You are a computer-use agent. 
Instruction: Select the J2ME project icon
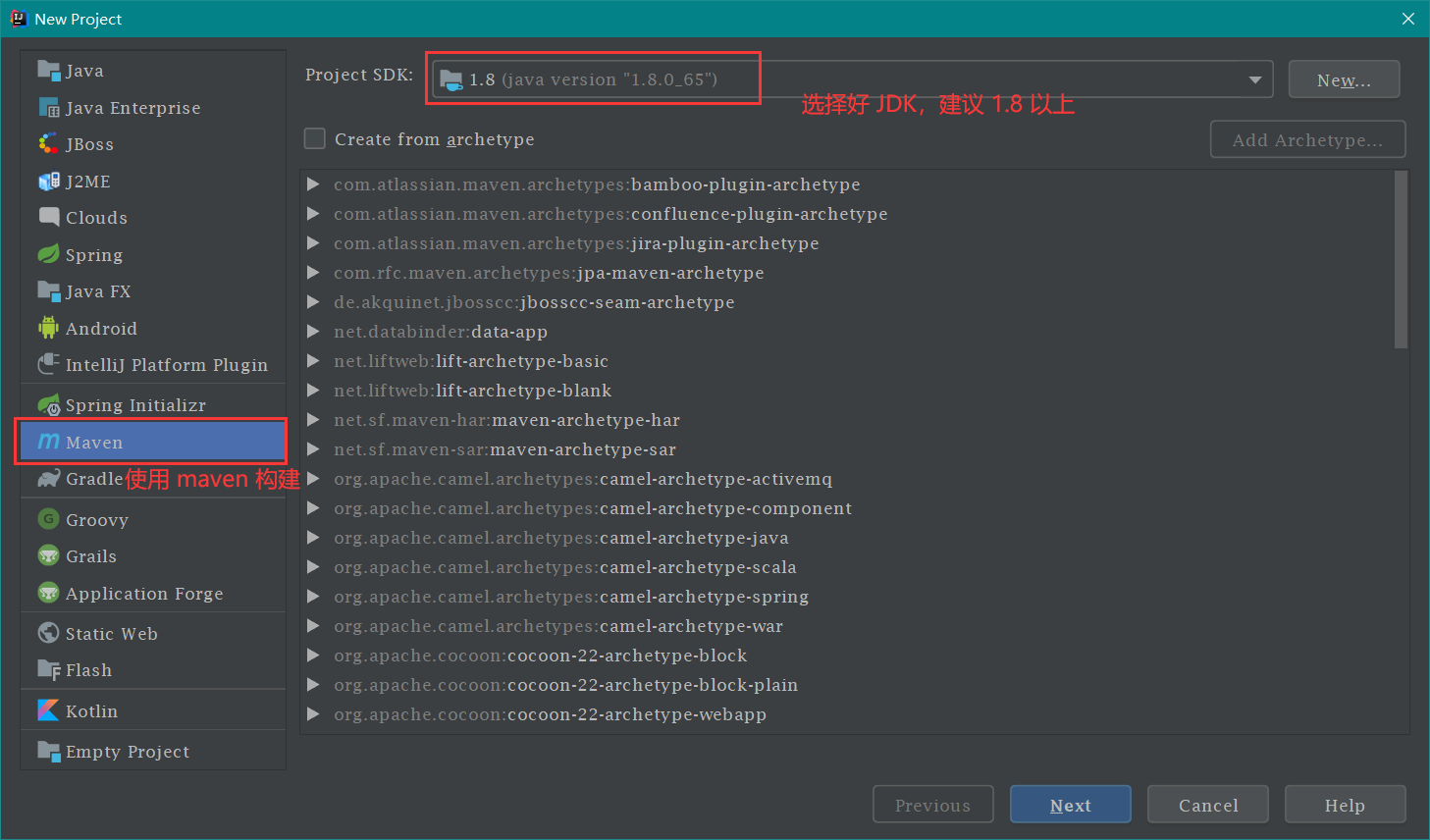[48, 182]
